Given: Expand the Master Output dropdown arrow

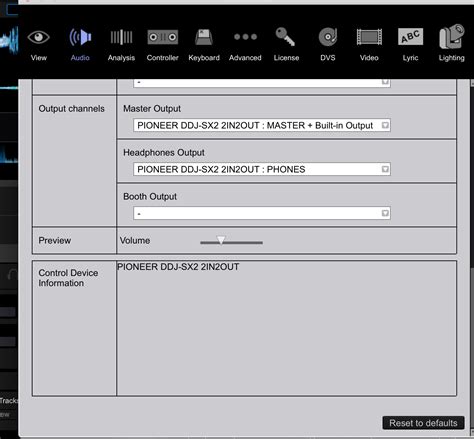Looking at the screenshot, I should (x=385, y=125).
